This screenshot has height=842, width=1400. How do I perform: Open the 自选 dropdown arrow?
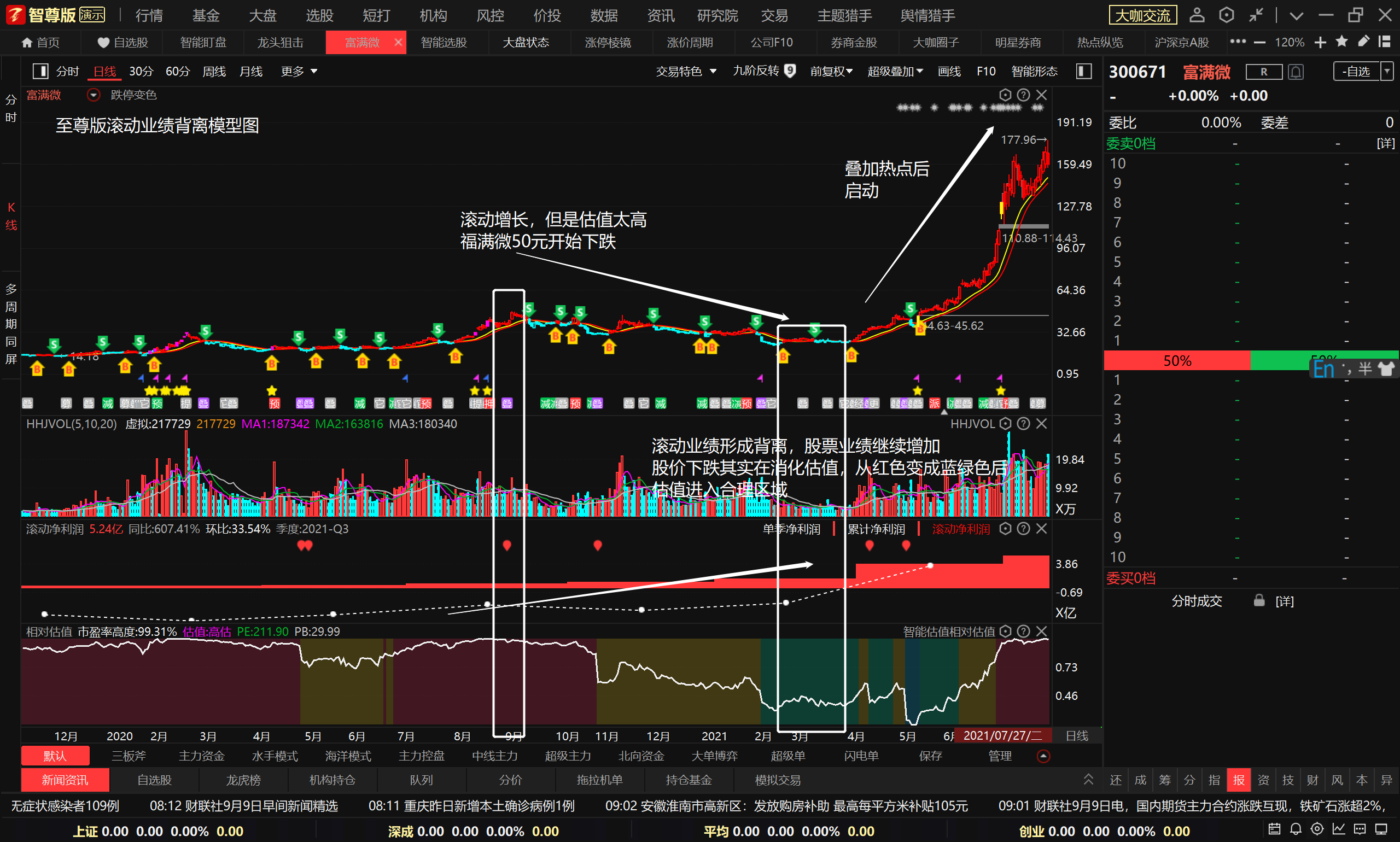click(1387, 72)
